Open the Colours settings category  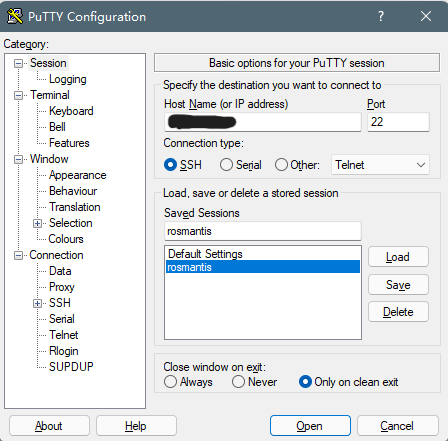(66, 239)
